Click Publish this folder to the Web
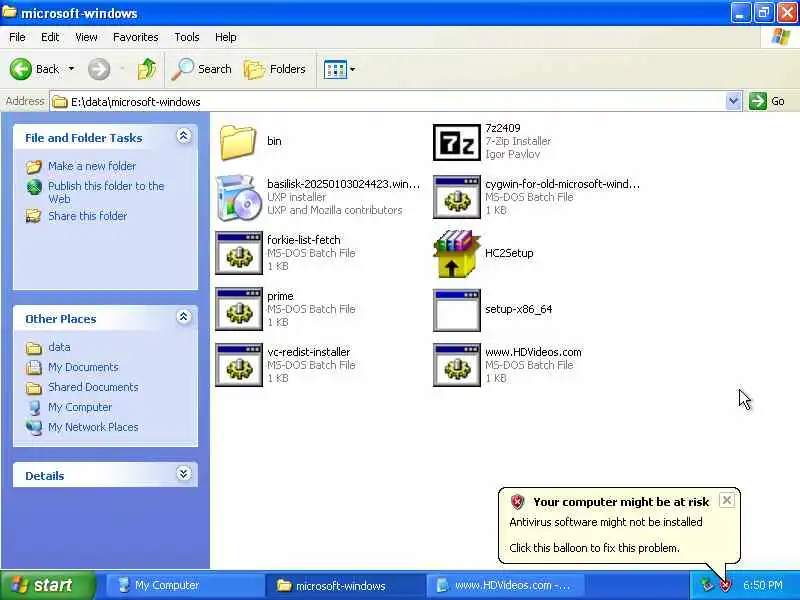 point(106,192)
